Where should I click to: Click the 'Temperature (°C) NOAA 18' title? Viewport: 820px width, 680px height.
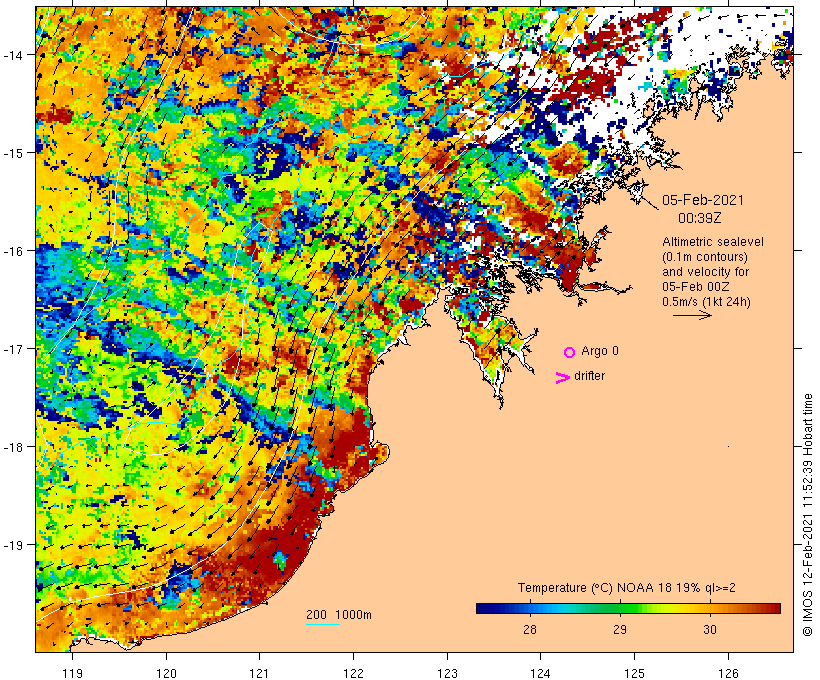click(x=595, y=588)
